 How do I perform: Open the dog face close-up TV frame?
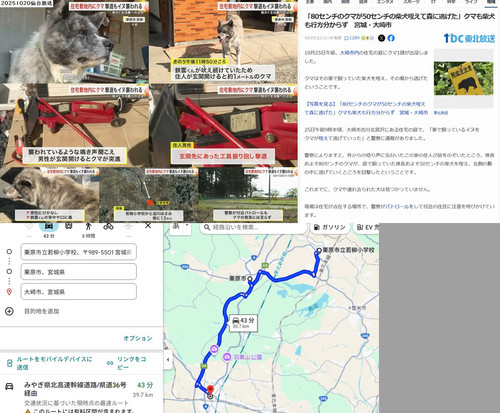point(74,42)
